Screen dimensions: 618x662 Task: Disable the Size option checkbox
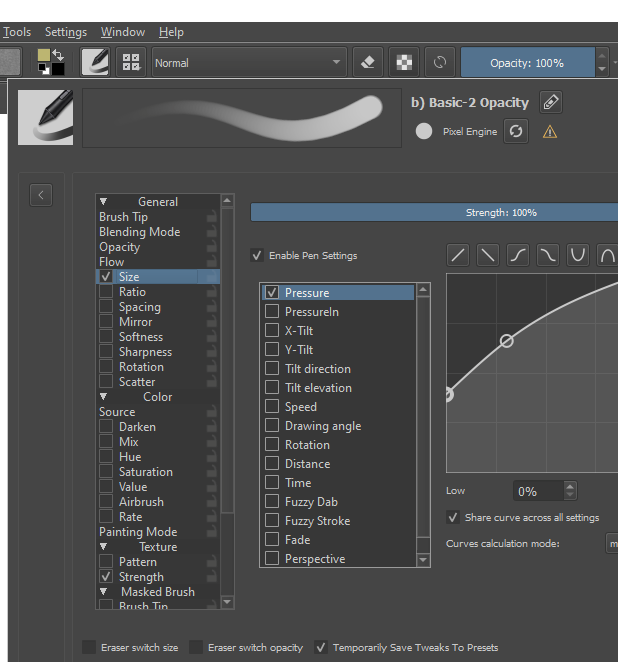click(x=106, y=277)
